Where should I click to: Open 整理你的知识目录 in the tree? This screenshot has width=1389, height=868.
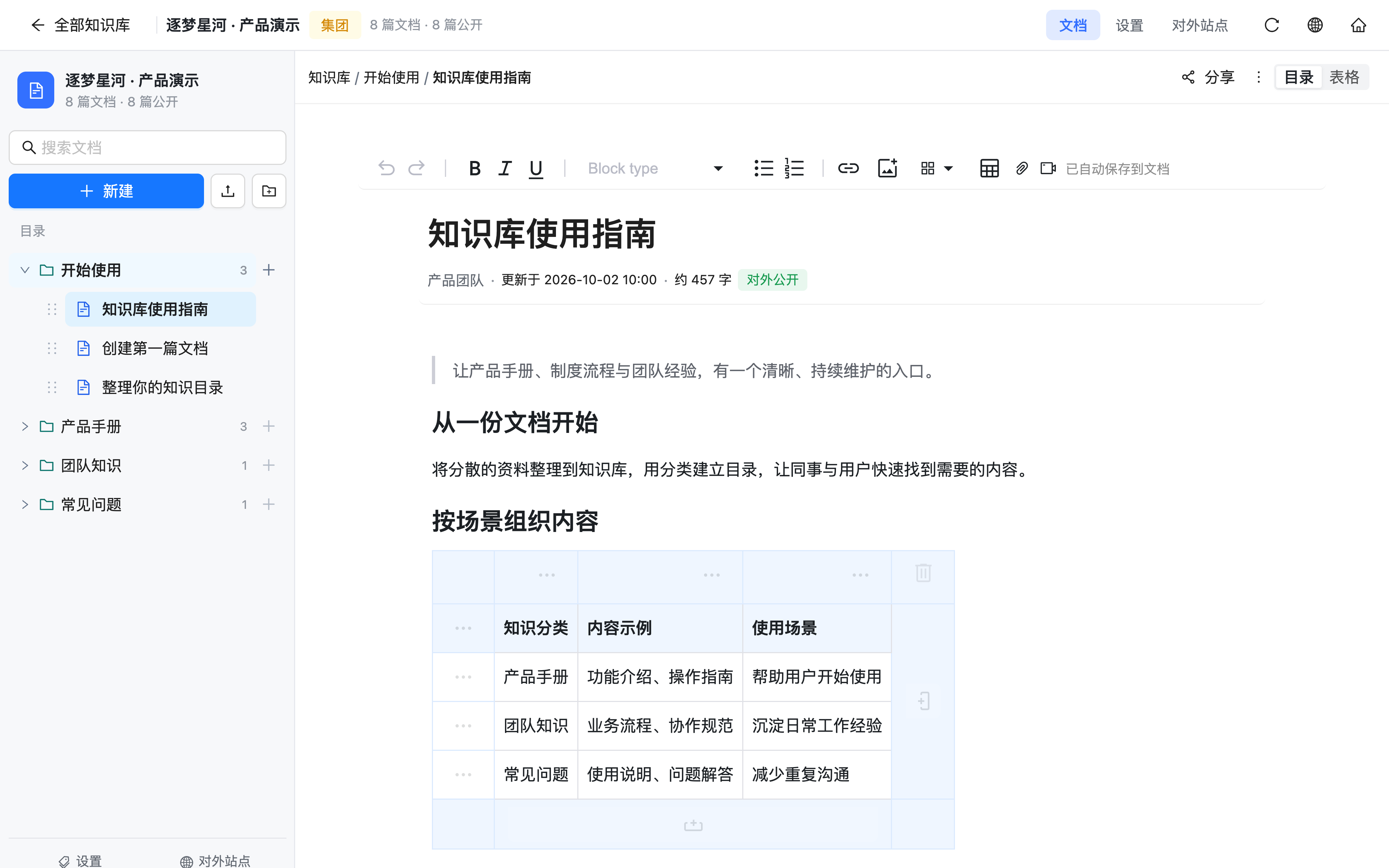click(160, 387)
